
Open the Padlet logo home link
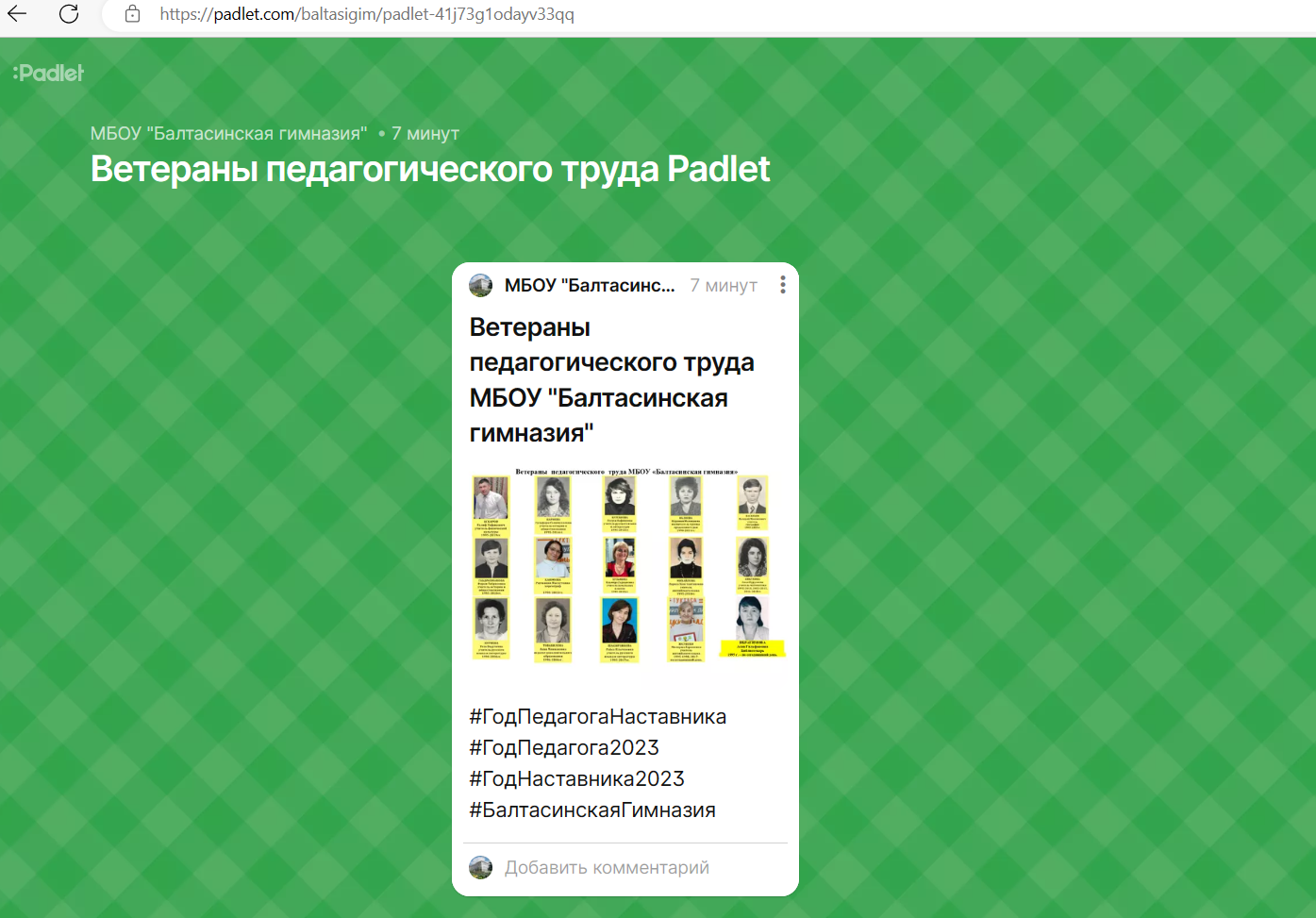coord(48,73)
